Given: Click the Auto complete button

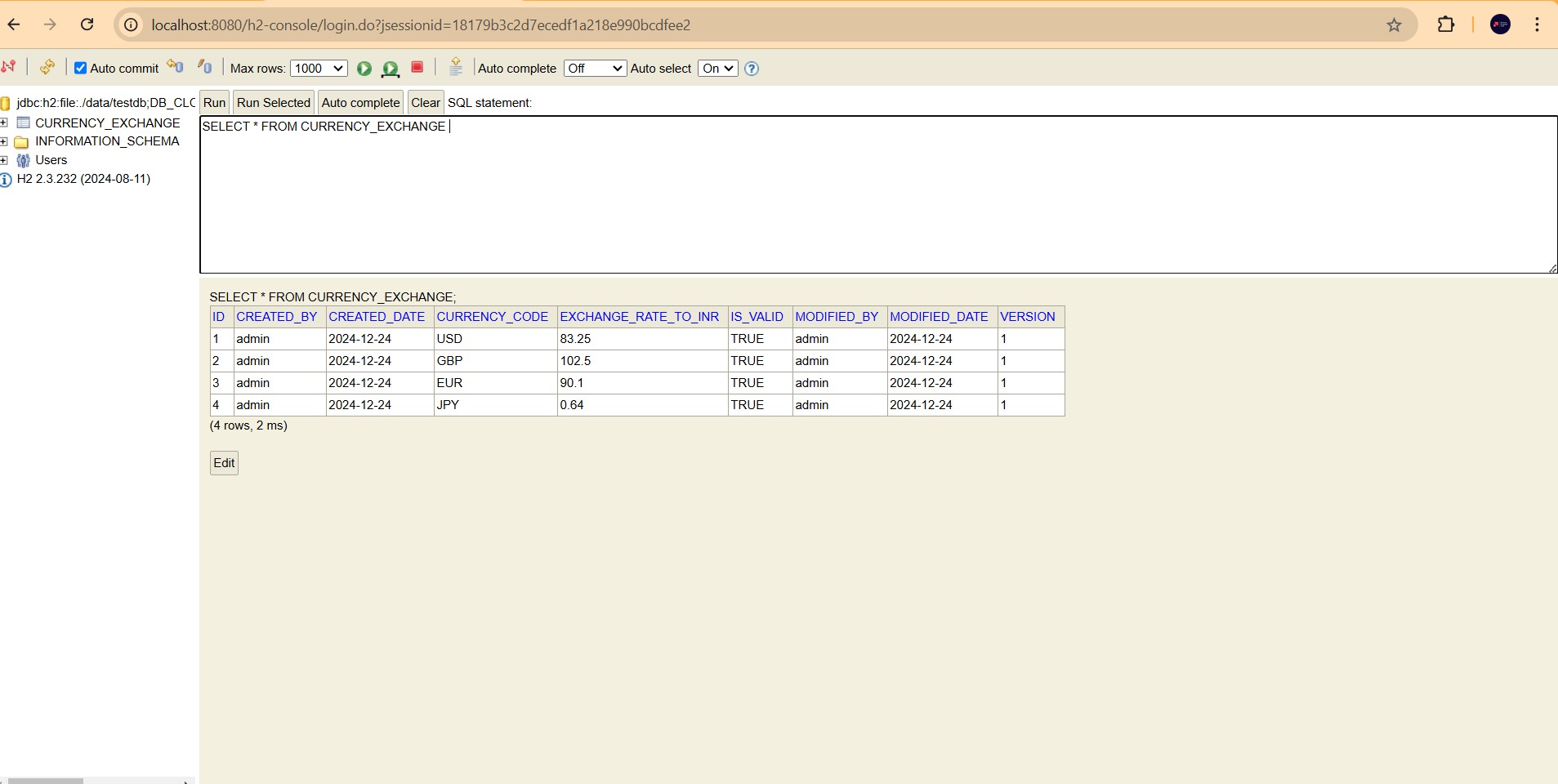Looking at the screenshot, I should click(361, 103).
